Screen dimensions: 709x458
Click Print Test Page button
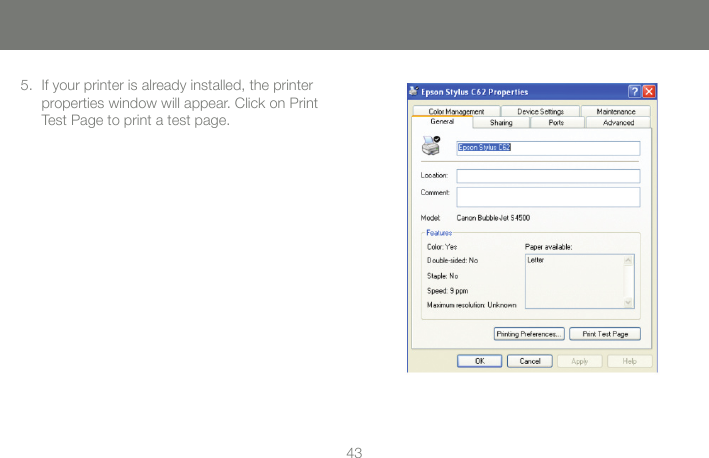pos(605,334)
